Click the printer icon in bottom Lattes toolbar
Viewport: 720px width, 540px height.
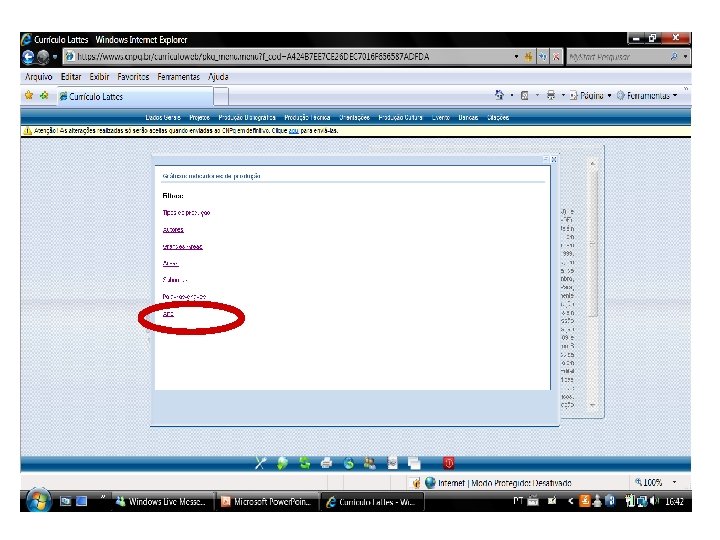click(326, 463)
